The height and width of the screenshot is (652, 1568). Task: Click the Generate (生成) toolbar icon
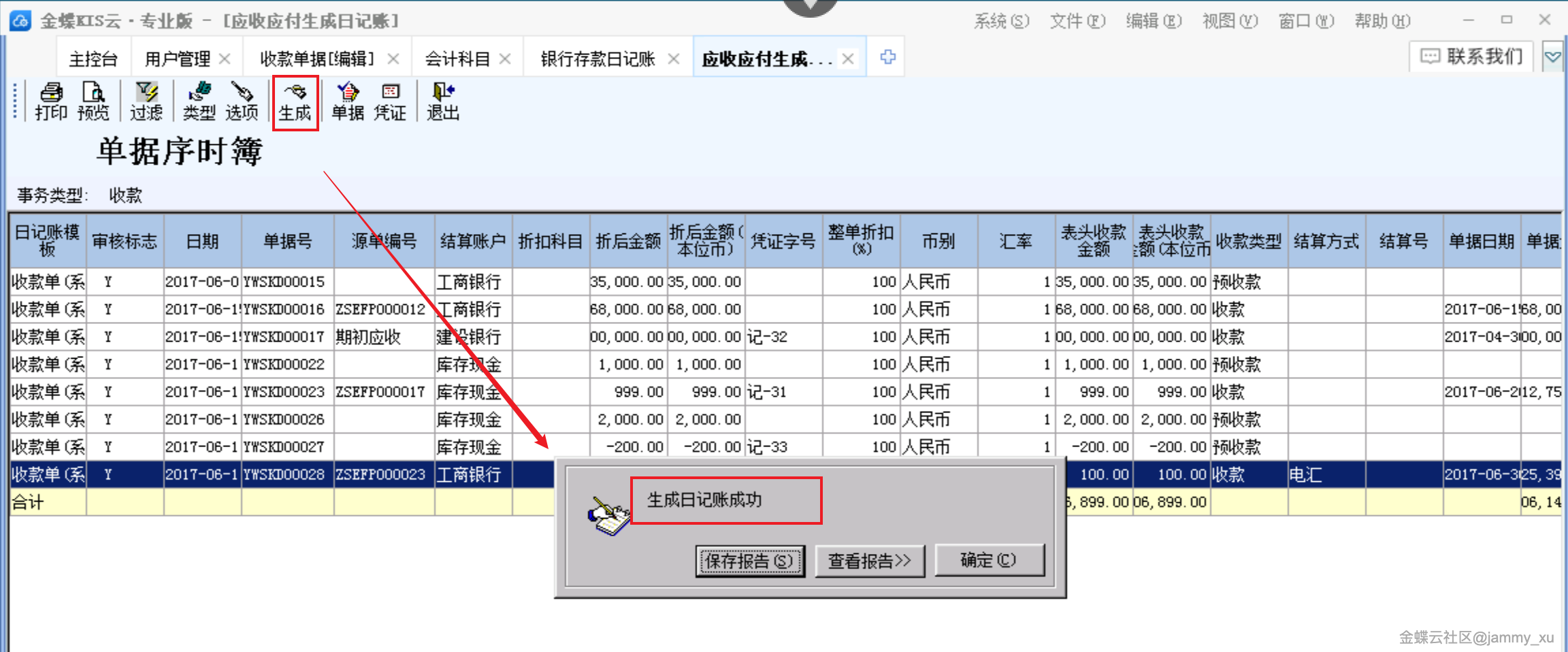295,101
